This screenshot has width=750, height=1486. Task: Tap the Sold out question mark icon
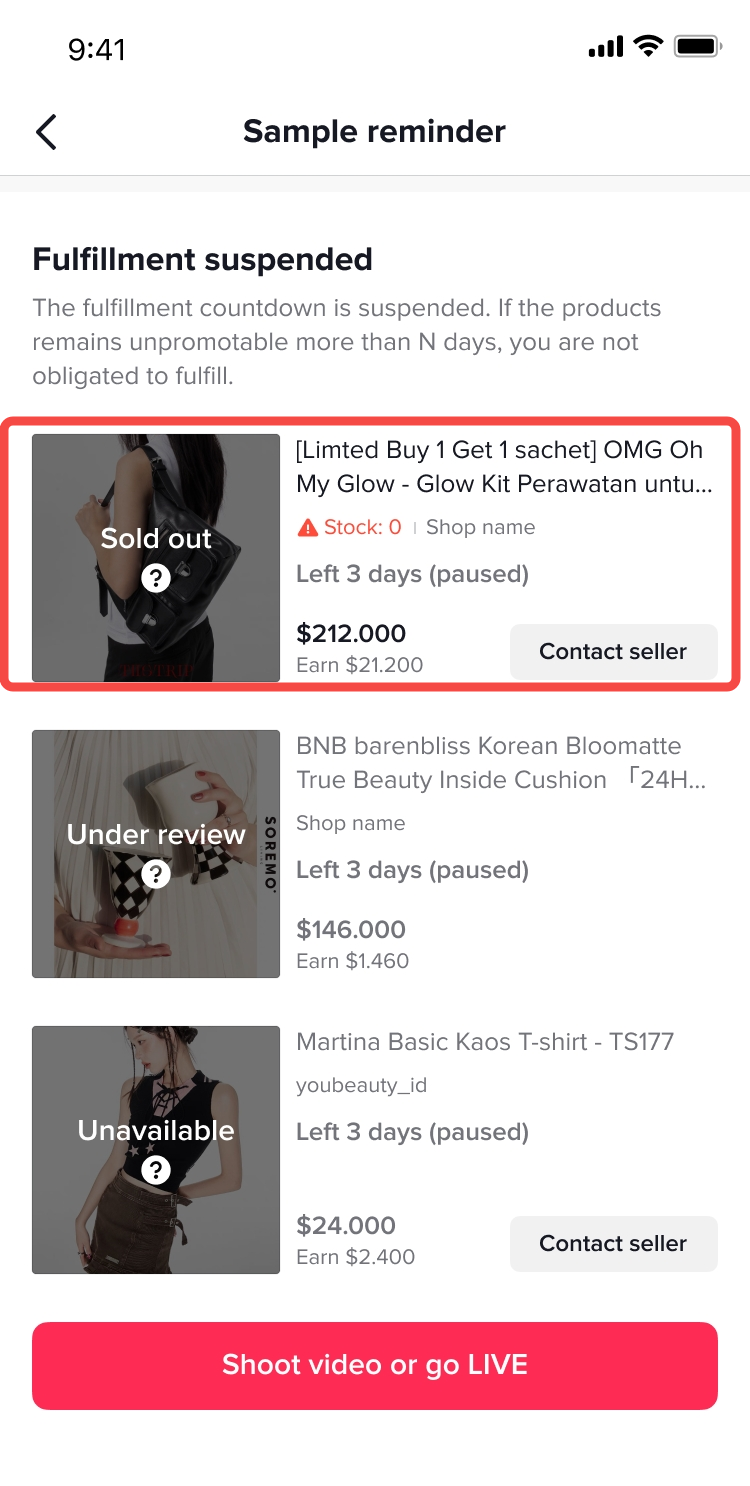[155, 578]
